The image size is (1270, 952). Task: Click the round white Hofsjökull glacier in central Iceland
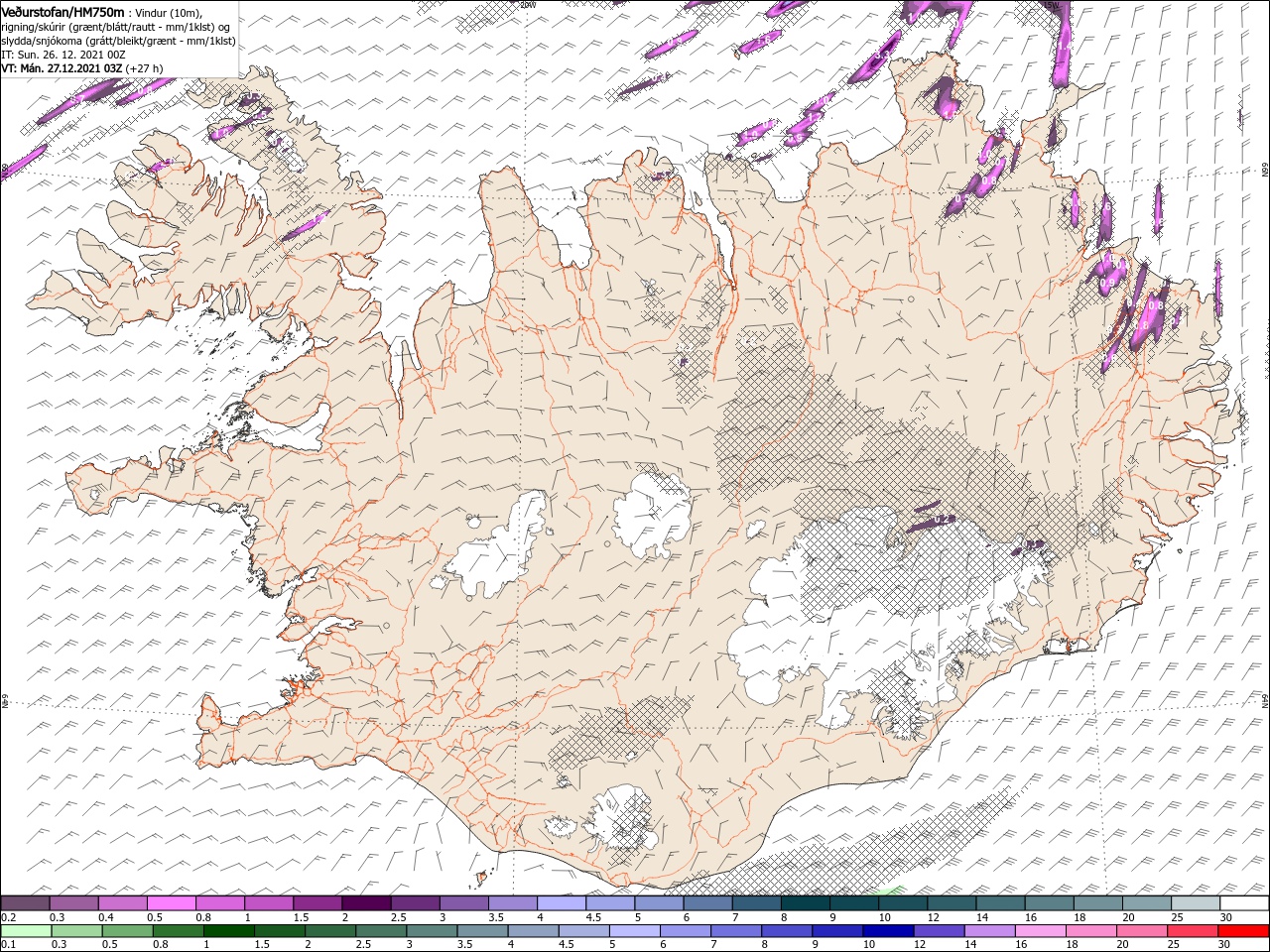point(653,514)
